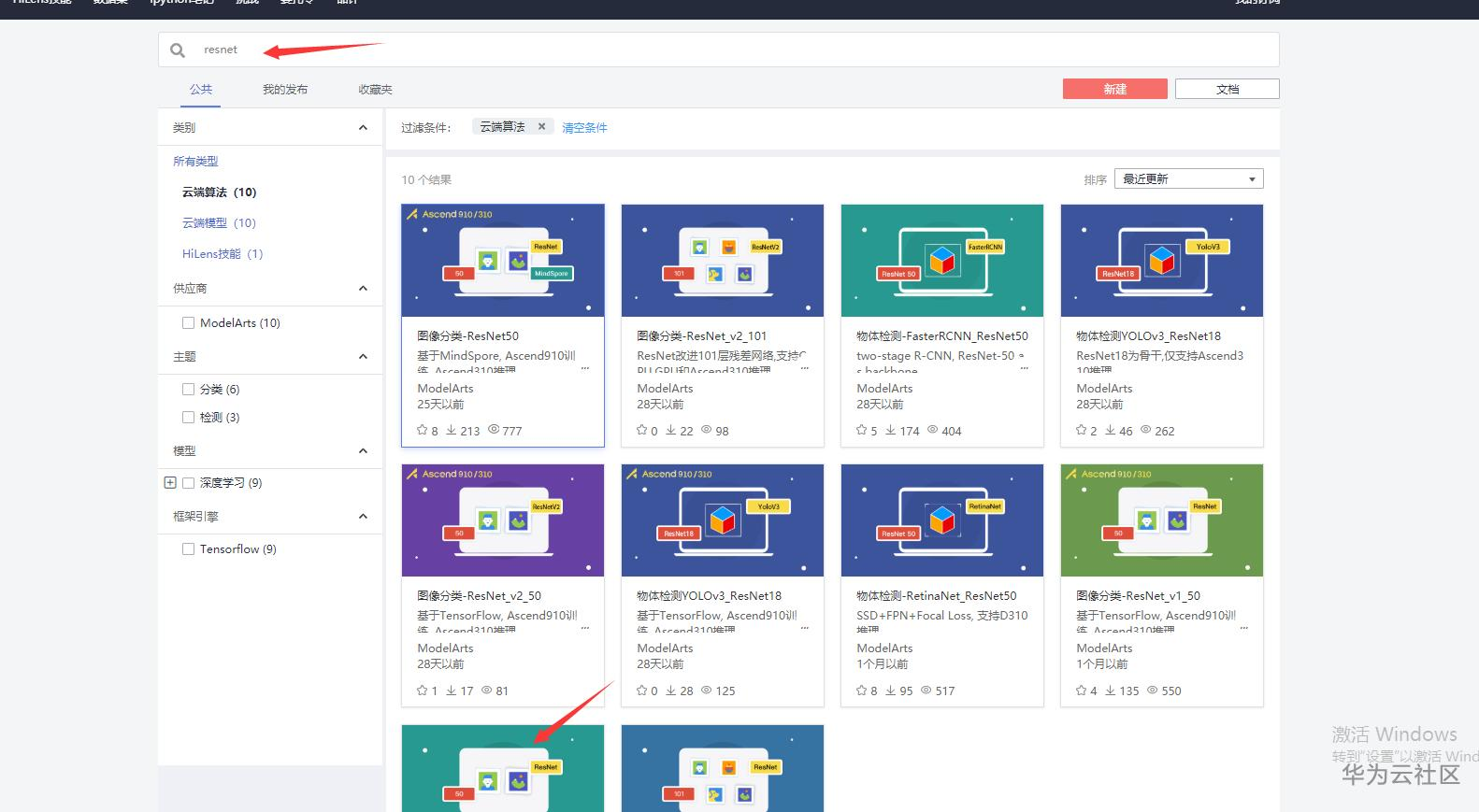This screenshot has width=1479, height=812.
Task: Star the YOLOv3_ResNet18 card with 46 downloads
Action: [x=1081, y=431]
